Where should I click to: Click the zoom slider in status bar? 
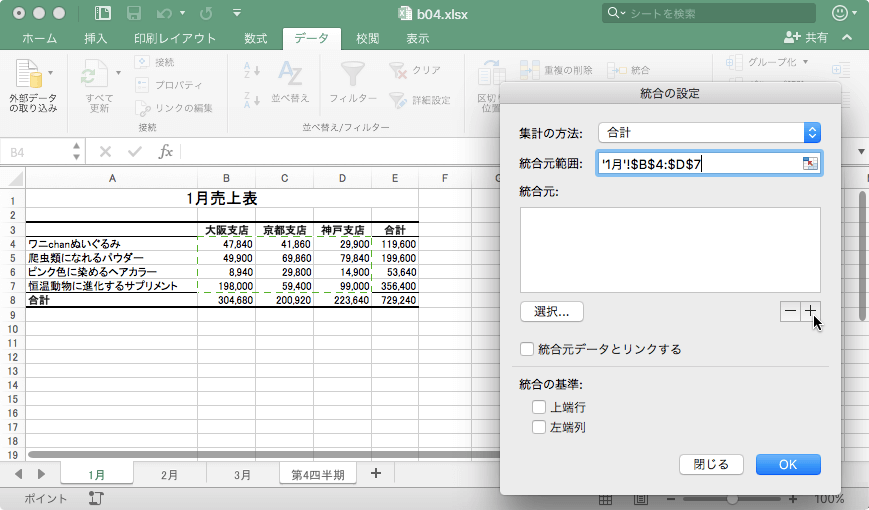(732, 499)
